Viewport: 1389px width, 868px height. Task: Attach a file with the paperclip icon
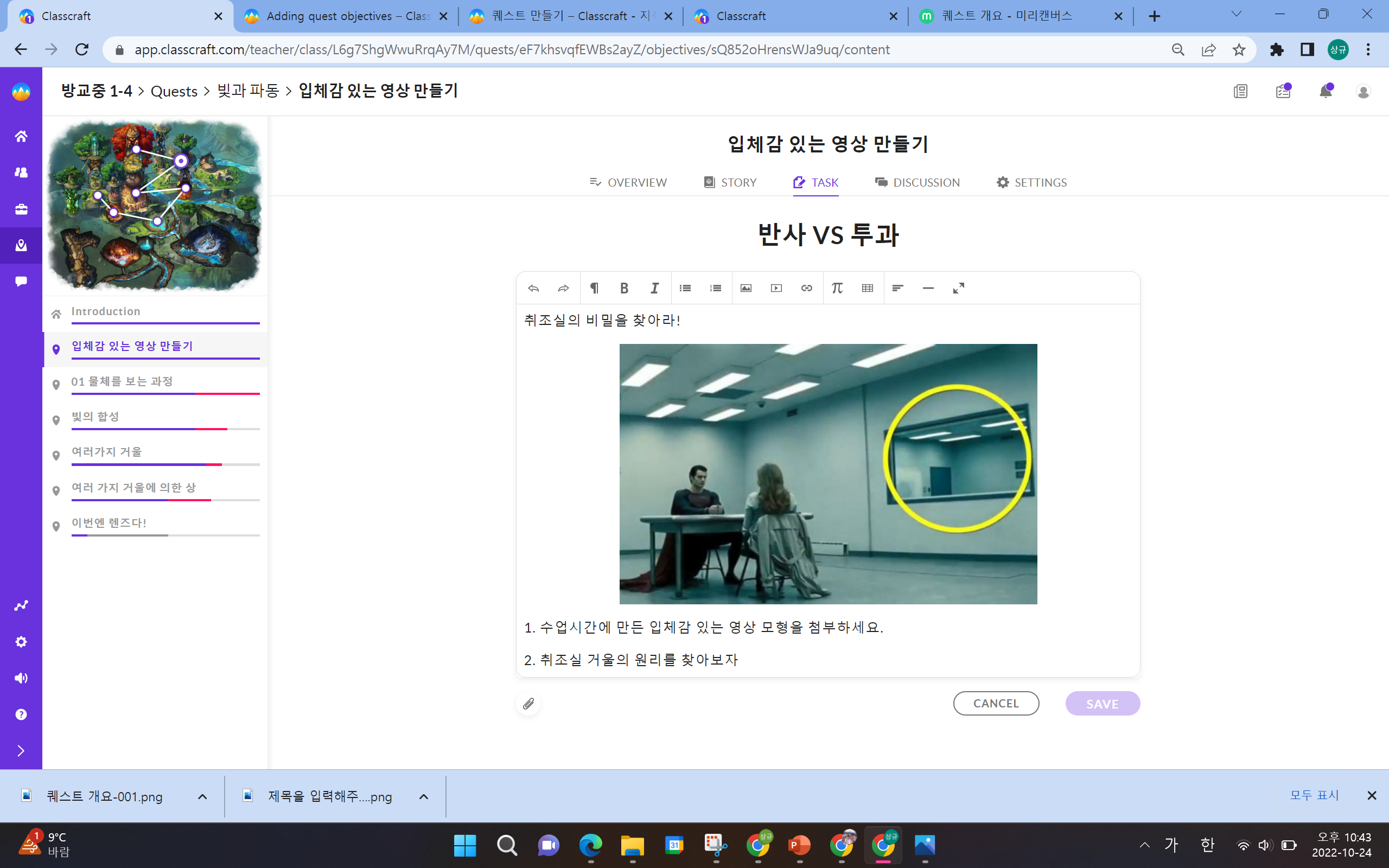click(x=528, y=703)
